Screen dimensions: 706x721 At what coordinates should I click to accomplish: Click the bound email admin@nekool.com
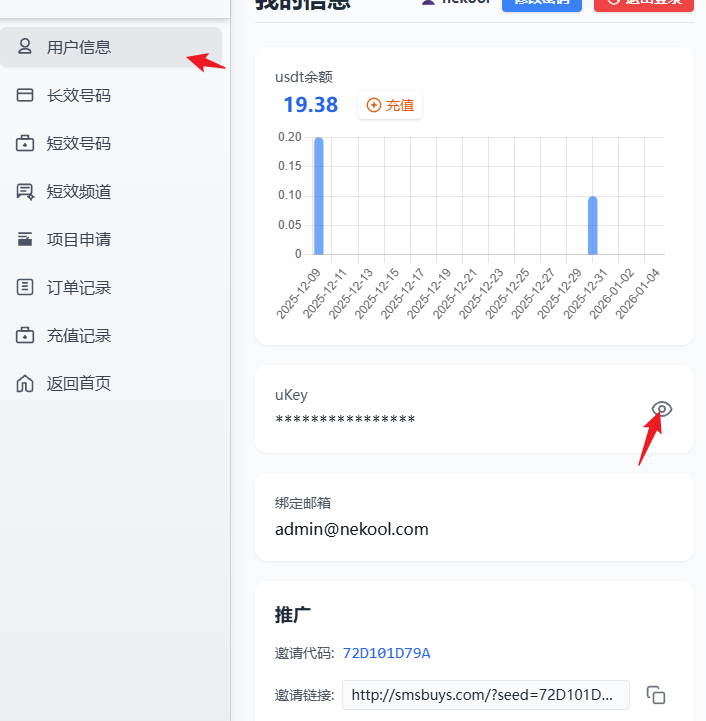pyautogui.click(x=351, y=529)
